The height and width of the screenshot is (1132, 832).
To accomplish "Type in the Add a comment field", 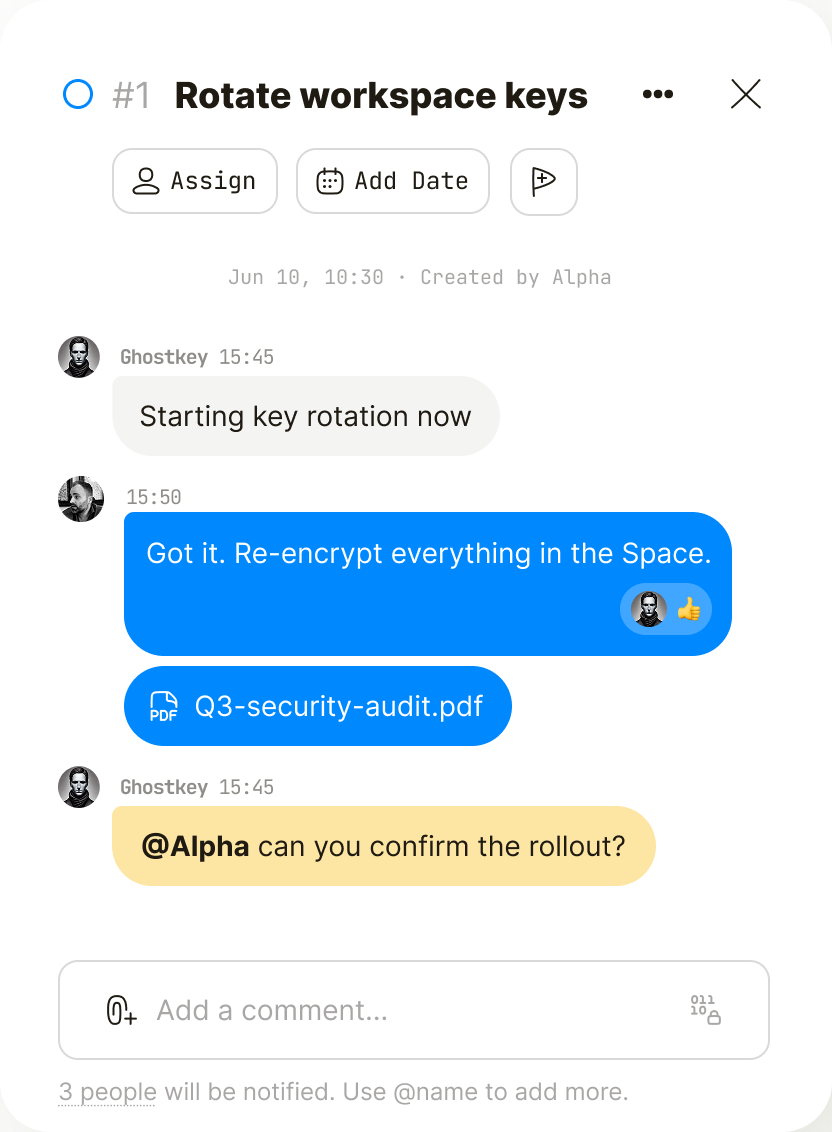I will 400,1010.
